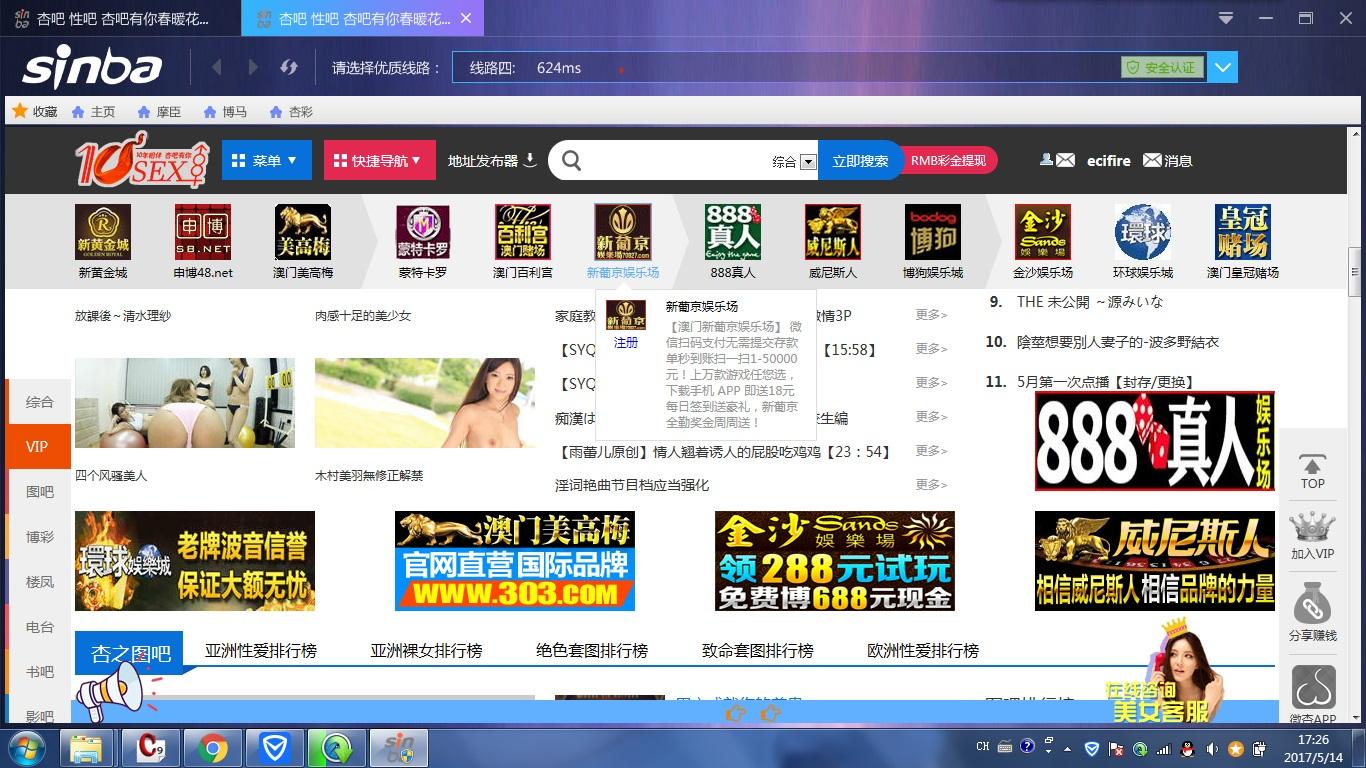Switch to the first browser tab
1366x768 pixels.
[x=120, y=18]
